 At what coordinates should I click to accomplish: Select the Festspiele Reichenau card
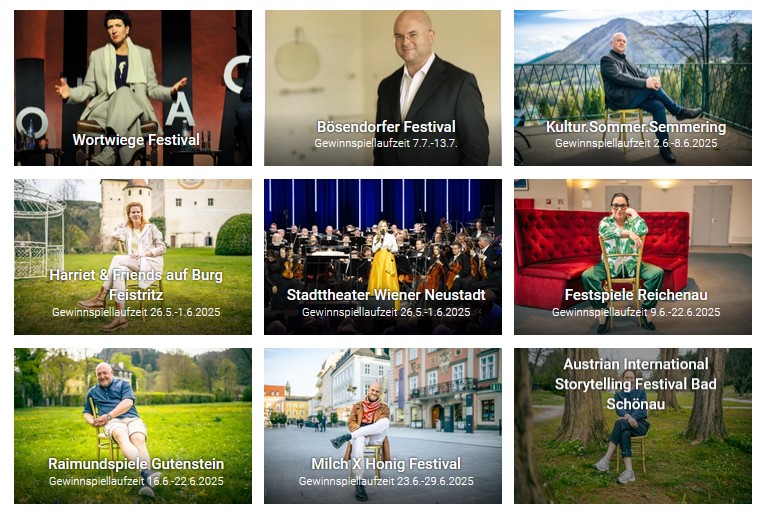click(x=633, y=257)
